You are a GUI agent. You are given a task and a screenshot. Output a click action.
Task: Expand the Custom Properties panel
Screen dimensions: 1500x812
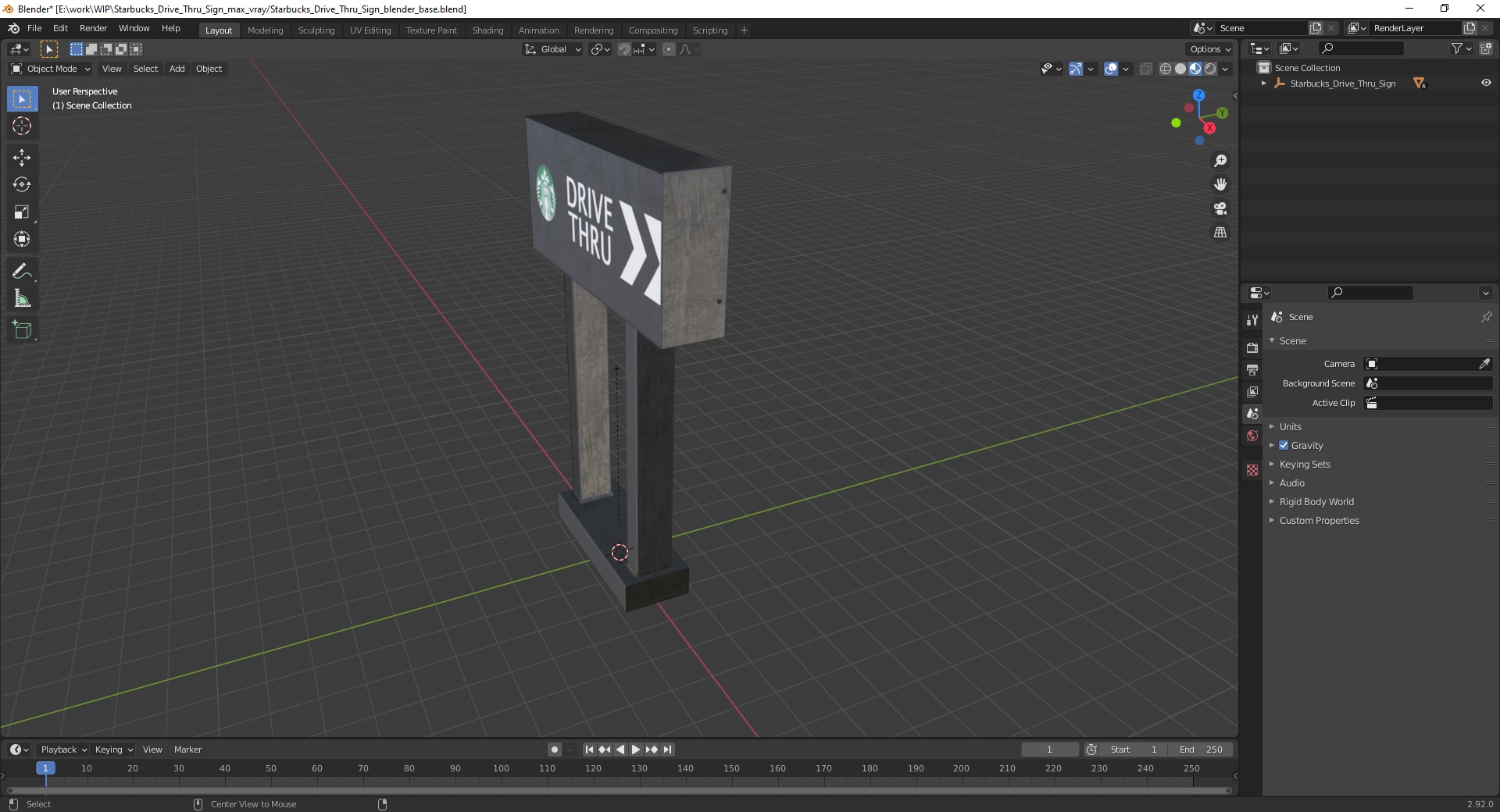coord(1319,521)
